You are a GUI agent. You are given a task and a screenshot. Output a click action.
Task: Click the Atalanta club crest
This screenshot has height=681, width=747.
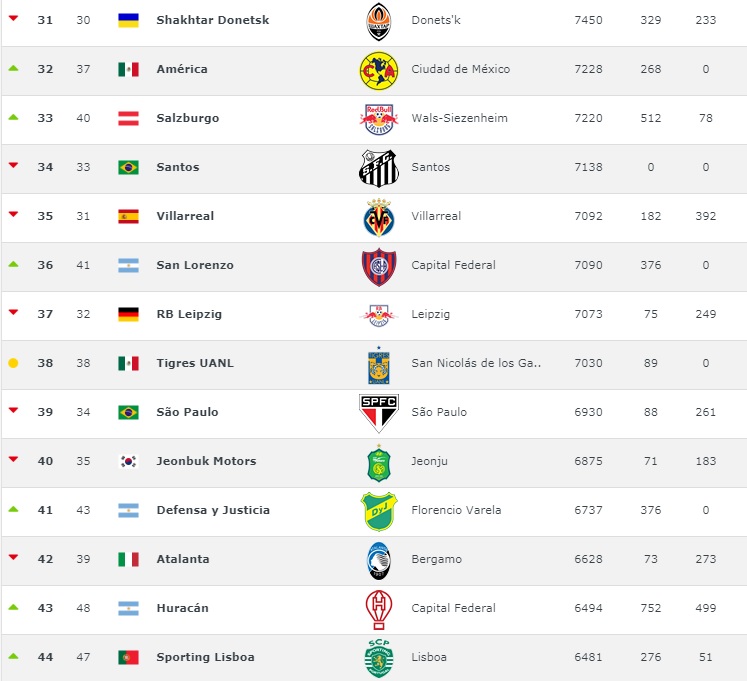(x=379, y=560)
